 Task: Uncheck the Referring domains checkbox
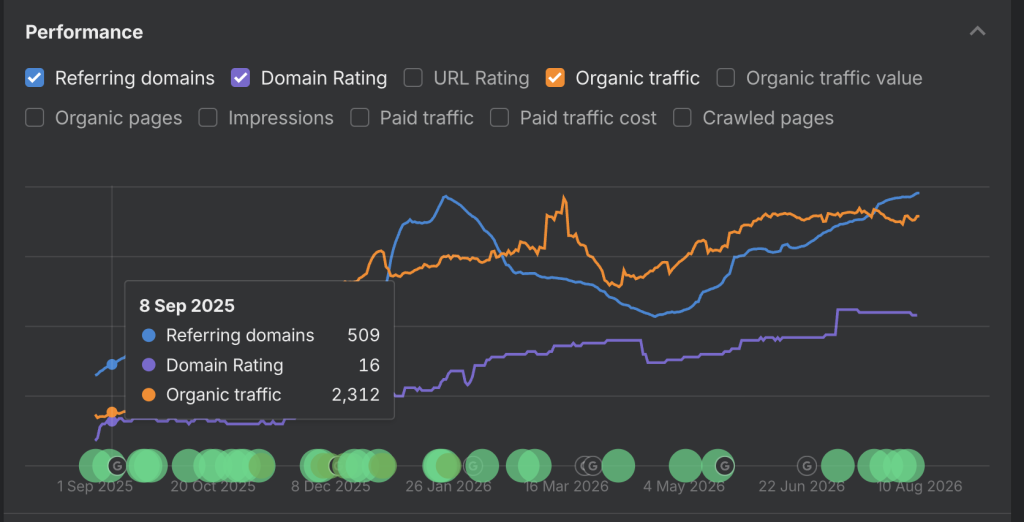coord(35,78)
